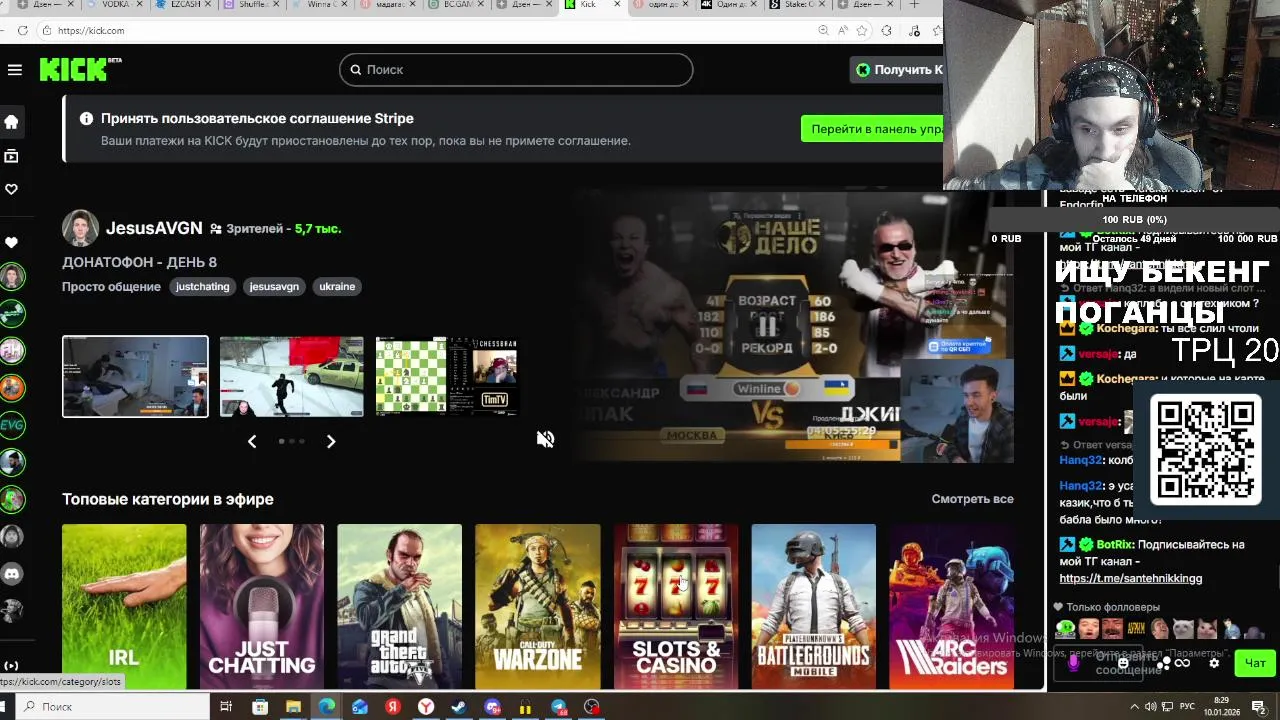The image size is (1280, 720).
Task: Click into the Поиск search field on Kick
Action: (516, 69)
